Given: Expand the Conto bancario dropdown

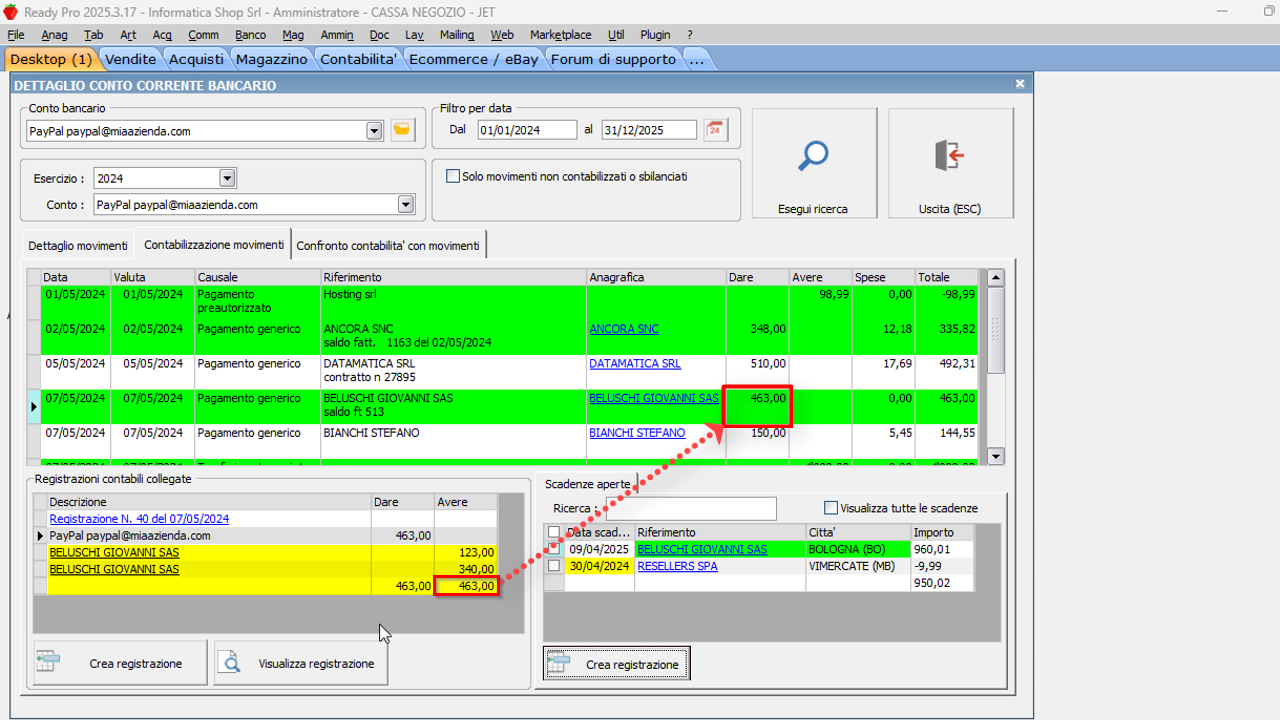Looking at the screenshot, I should pos(374,130).
